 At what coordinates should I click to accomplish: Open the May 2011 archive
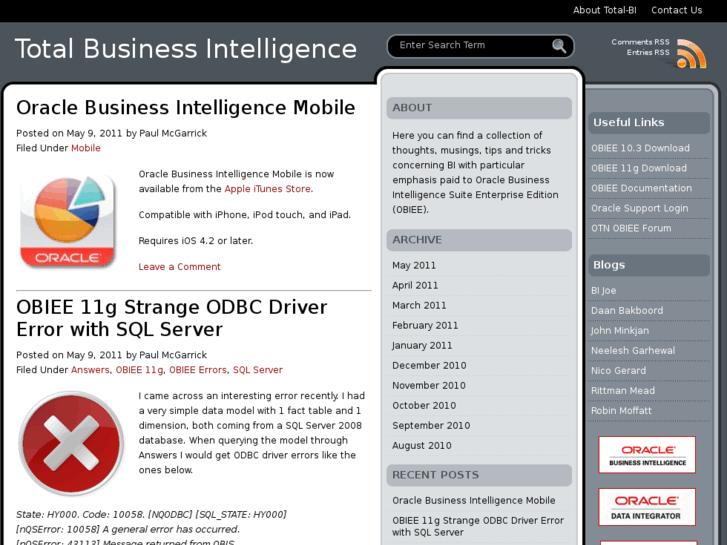pyautogui.click(x=414, y=265)
